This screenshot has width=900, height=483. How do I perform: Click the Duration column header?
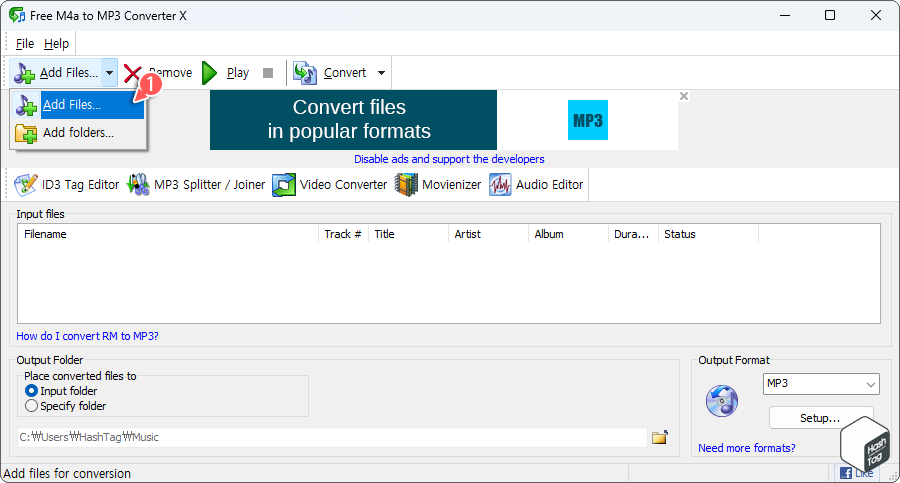(633, 234)
